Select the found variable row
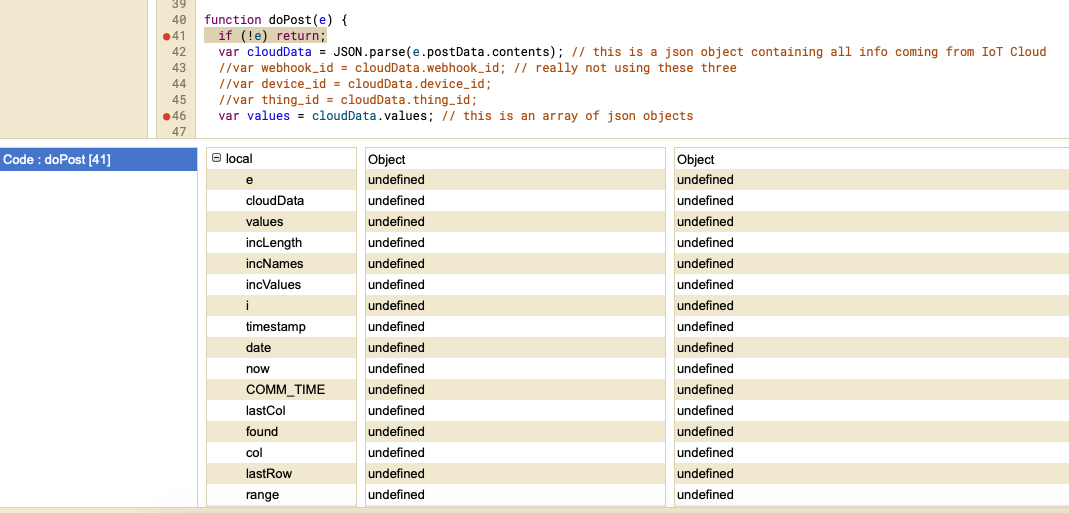 click(262, 432)
